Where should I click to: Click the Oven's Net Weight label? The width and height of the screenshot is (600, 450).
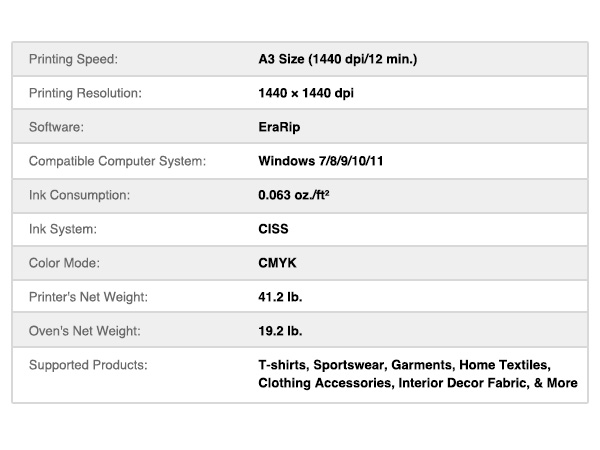[x=84, y=331]
